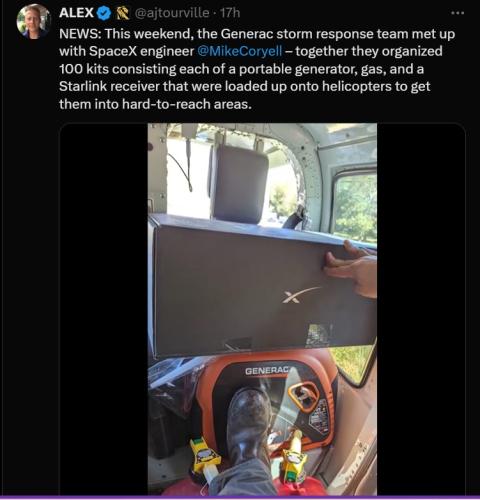Open ALEX's profile avatar picture

point(33,22)
